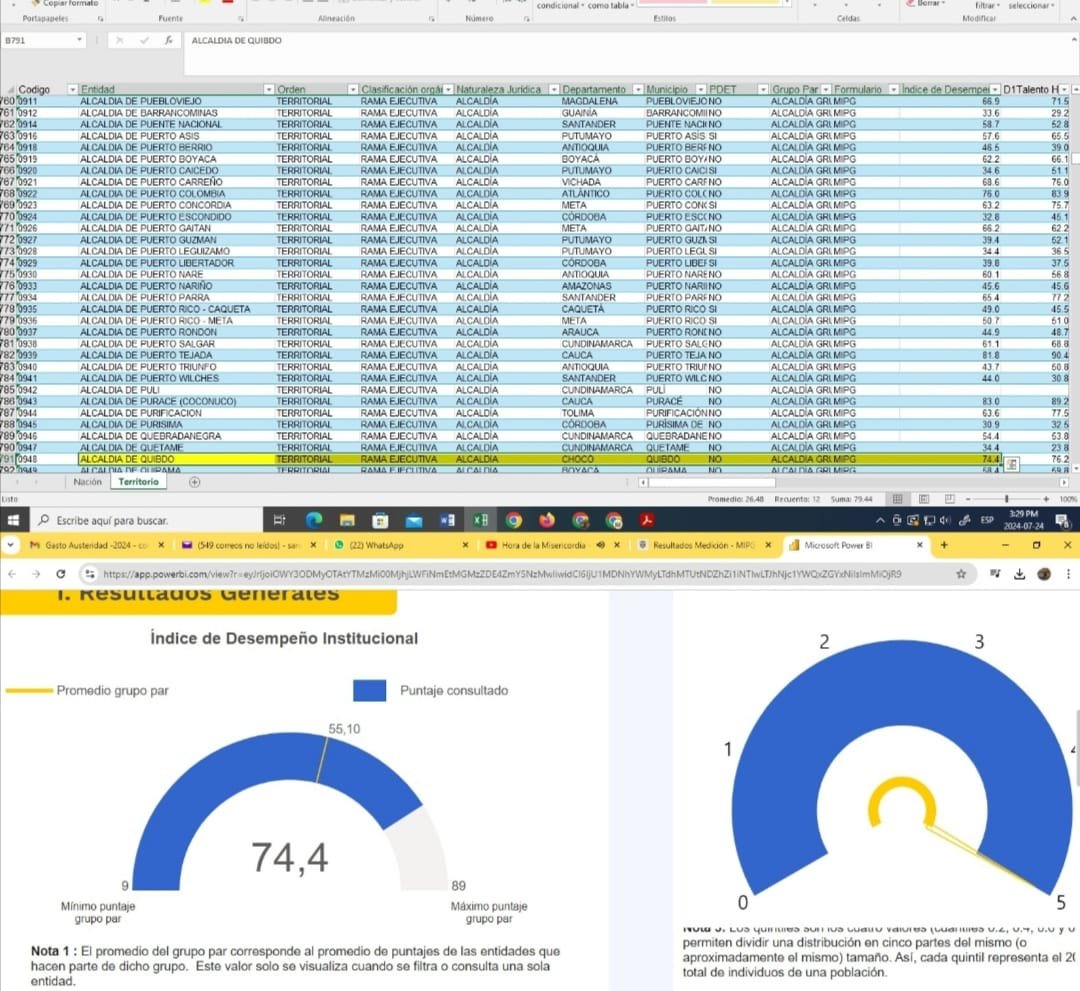Click the Excel icon in the taskbar
The image size is (1080, 991).
[x=480, y=520]
